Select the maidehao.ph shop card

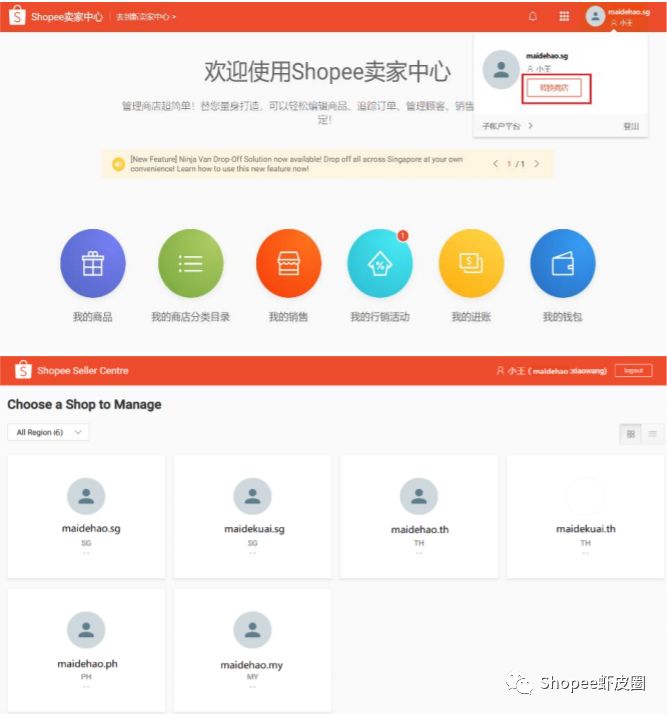pyautogui.click(x=87, y=651)
